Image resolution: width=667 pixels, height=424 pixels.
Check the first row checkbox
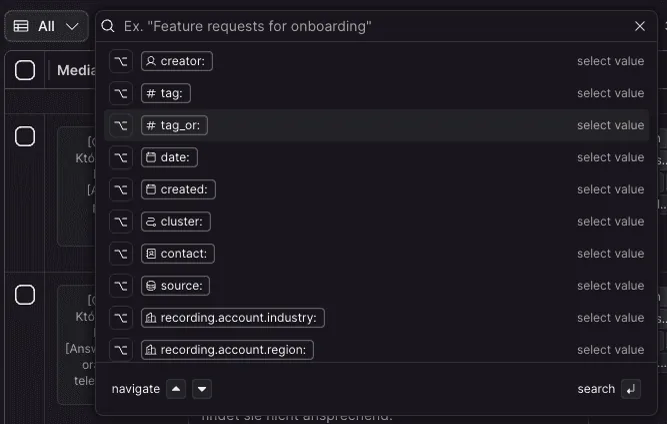tap(25, 136)
